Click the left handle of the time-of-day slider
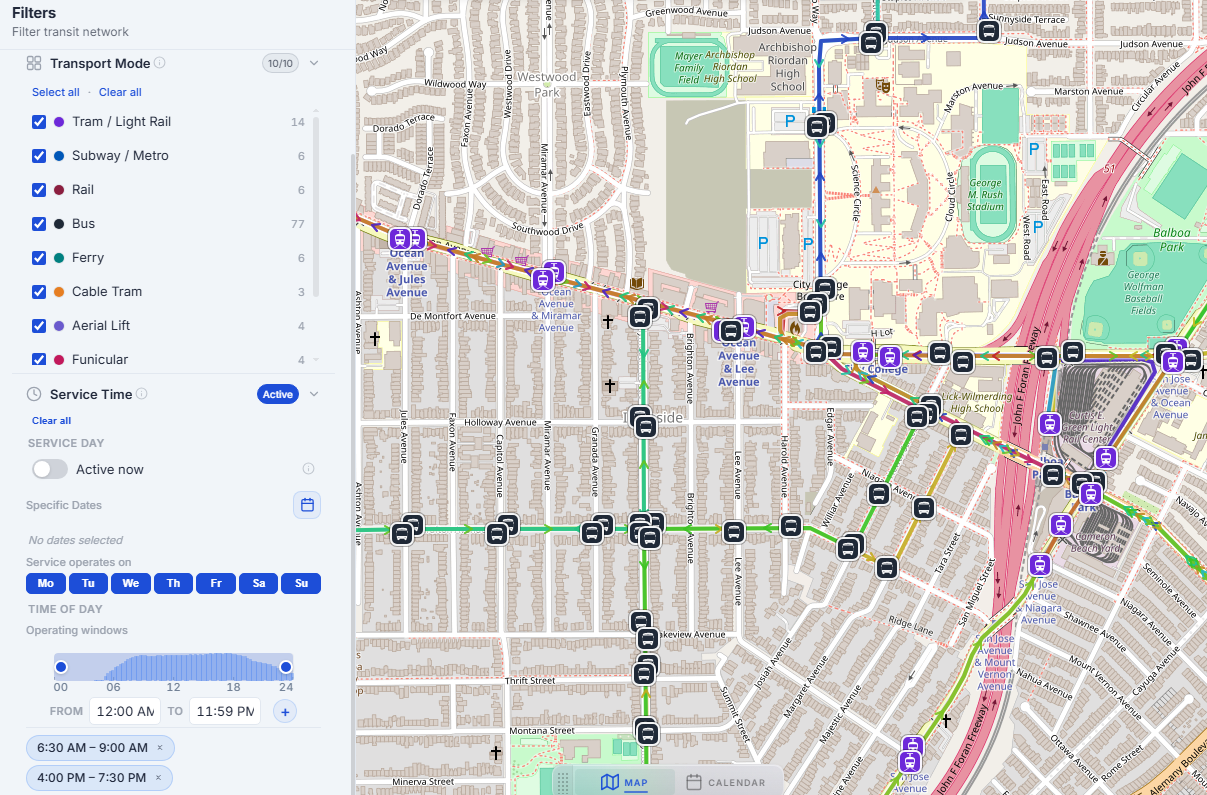The image size is (1207, 795). click(x=60, y=667)
